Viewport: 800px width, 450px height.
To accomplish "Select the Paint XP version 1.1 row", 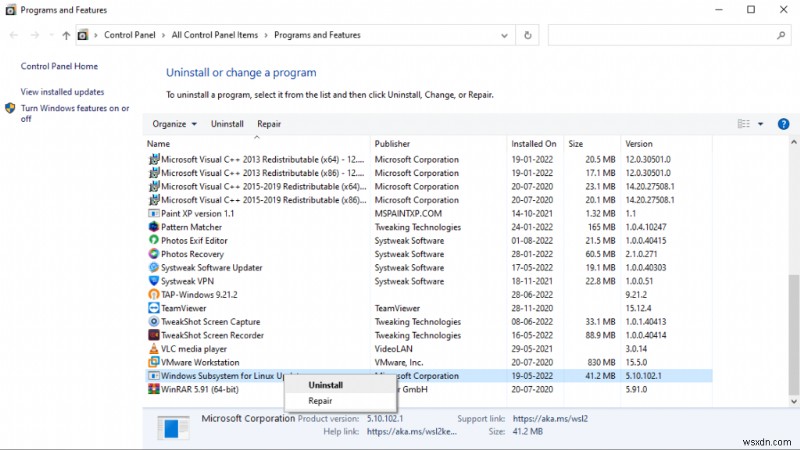I will 428,213.
